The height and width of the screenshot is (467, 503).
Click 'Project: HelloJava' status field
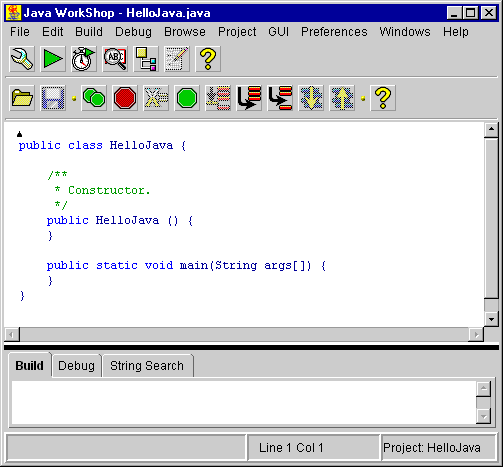point(439,448)
